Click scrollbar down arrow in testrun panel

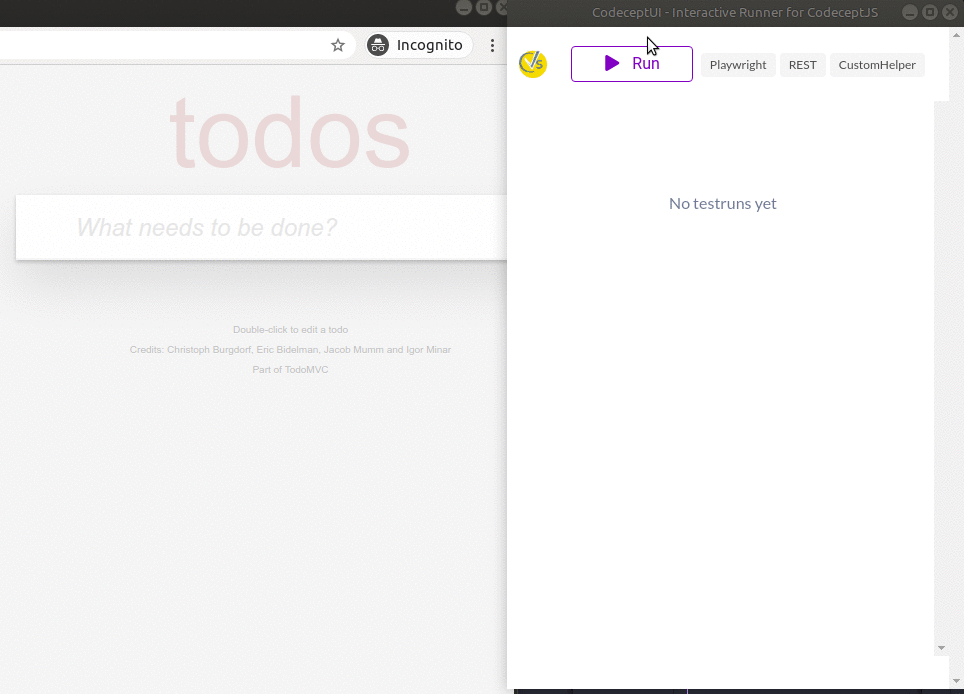(941, 648)
